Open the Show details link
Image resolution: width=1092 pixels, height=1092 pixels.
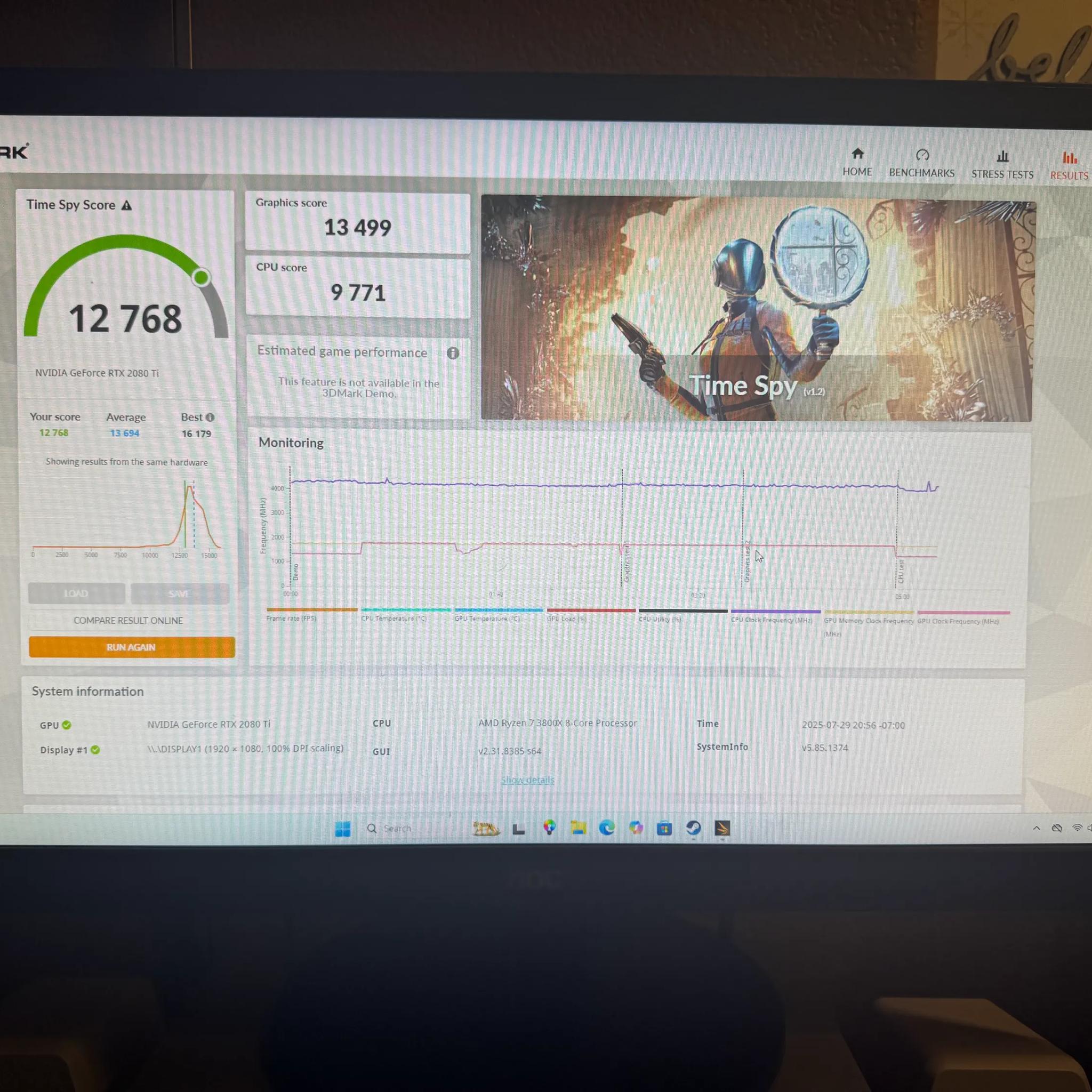click(x=527, y=780)
